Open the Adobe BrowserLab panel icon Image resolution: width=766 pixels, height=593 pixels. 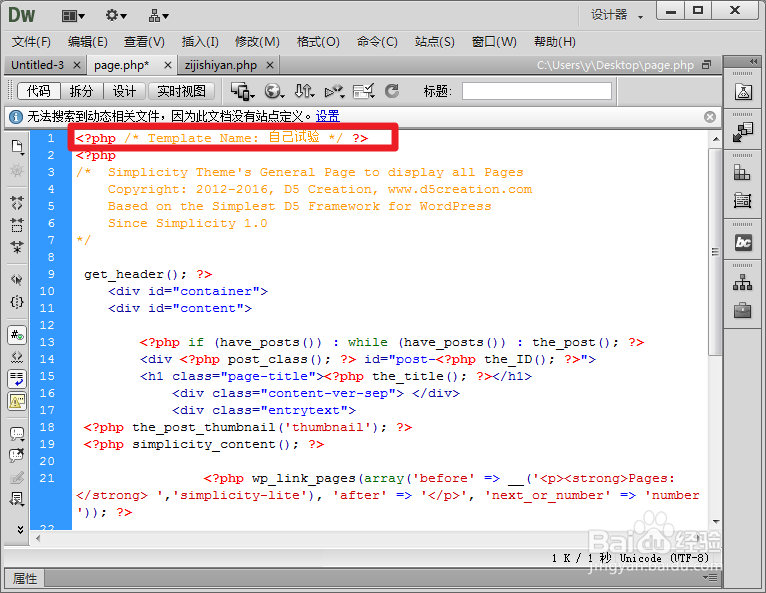(x=743, y=91)
